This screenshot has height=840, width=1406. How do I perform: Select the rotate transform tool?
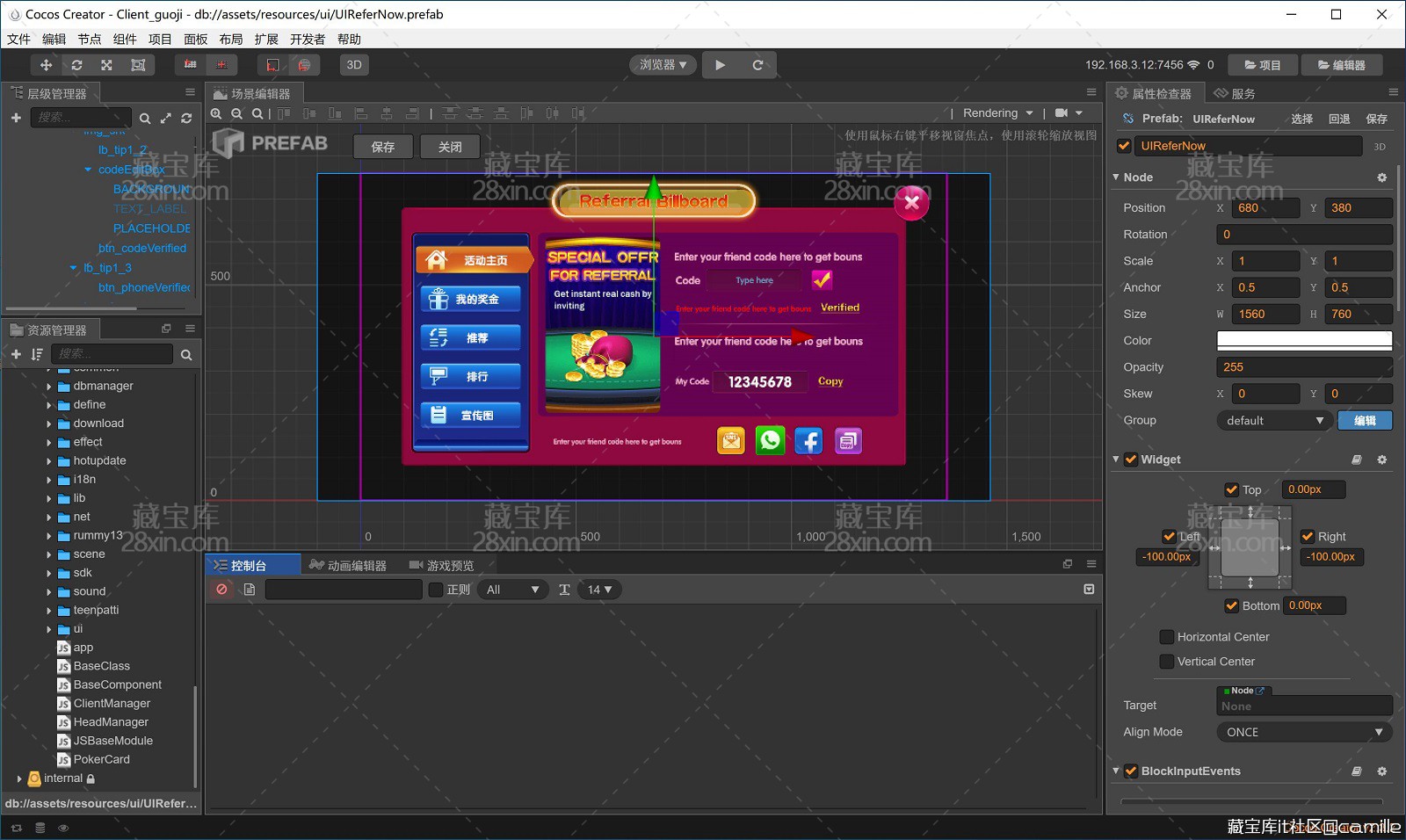click(76, 65)
